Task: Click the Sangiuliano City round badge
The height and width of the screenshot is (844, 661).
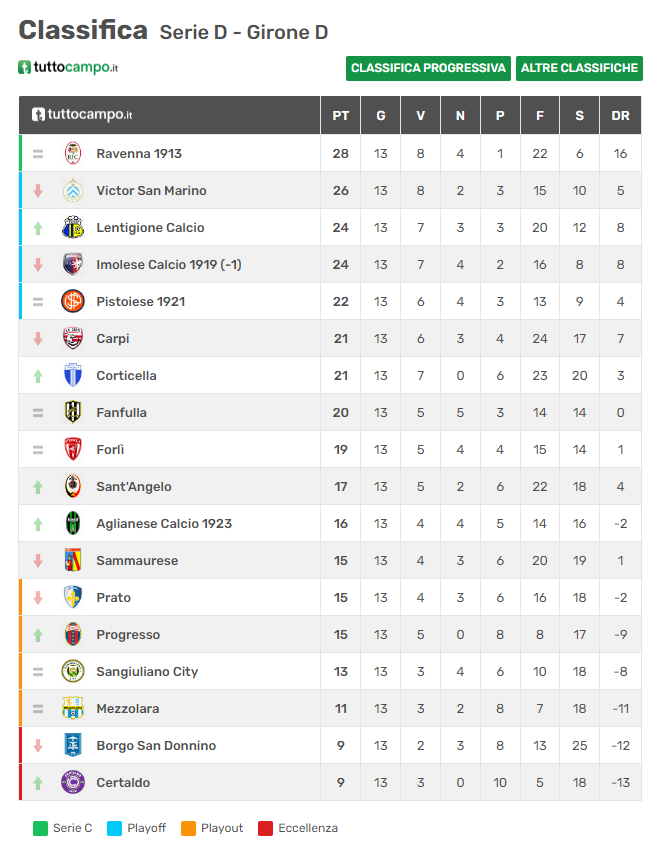Action: coord(73,672)
